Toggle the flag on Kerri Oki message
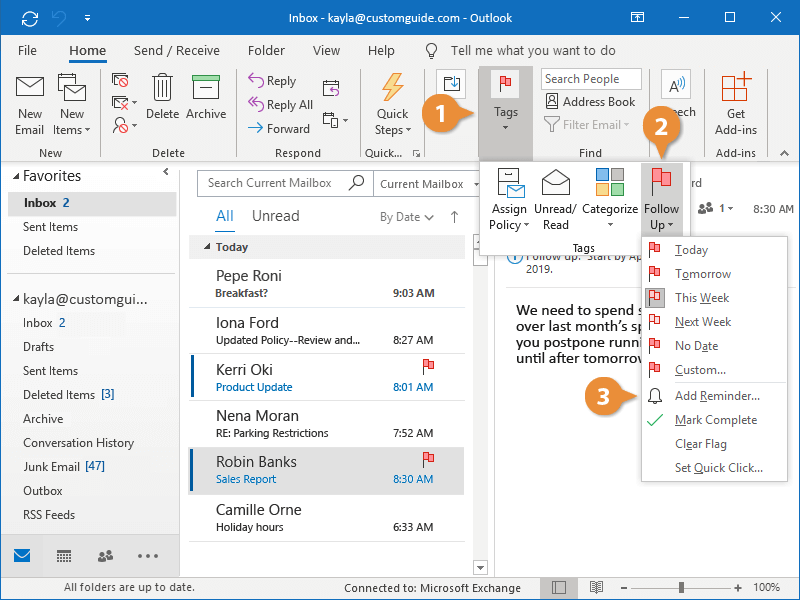Viewport: 800px width, 600px height. (428, 365)
